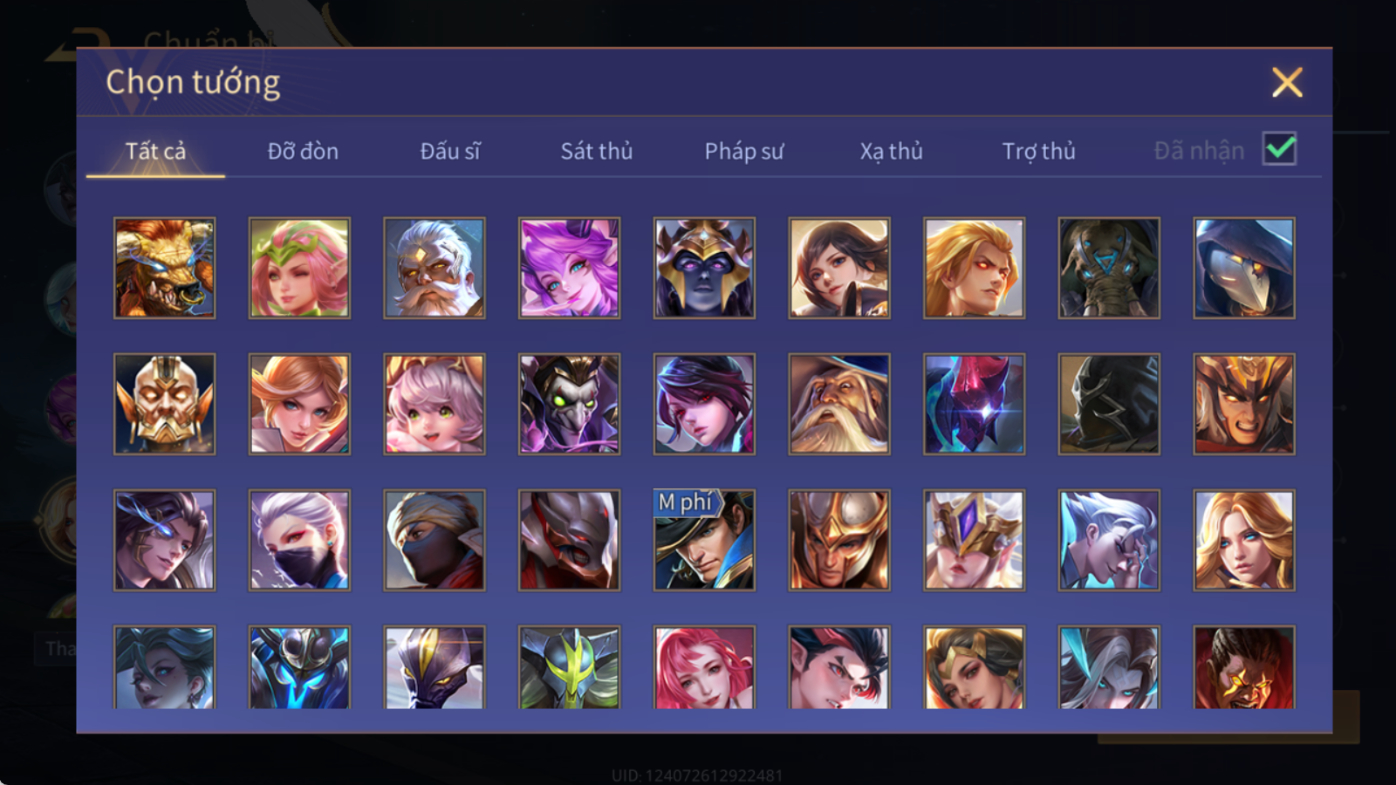Screen dimensions: 1396x785
Task: Toggle the Đã nhận checkbox
Action: pyautogui.click(x=1280, y=149)
